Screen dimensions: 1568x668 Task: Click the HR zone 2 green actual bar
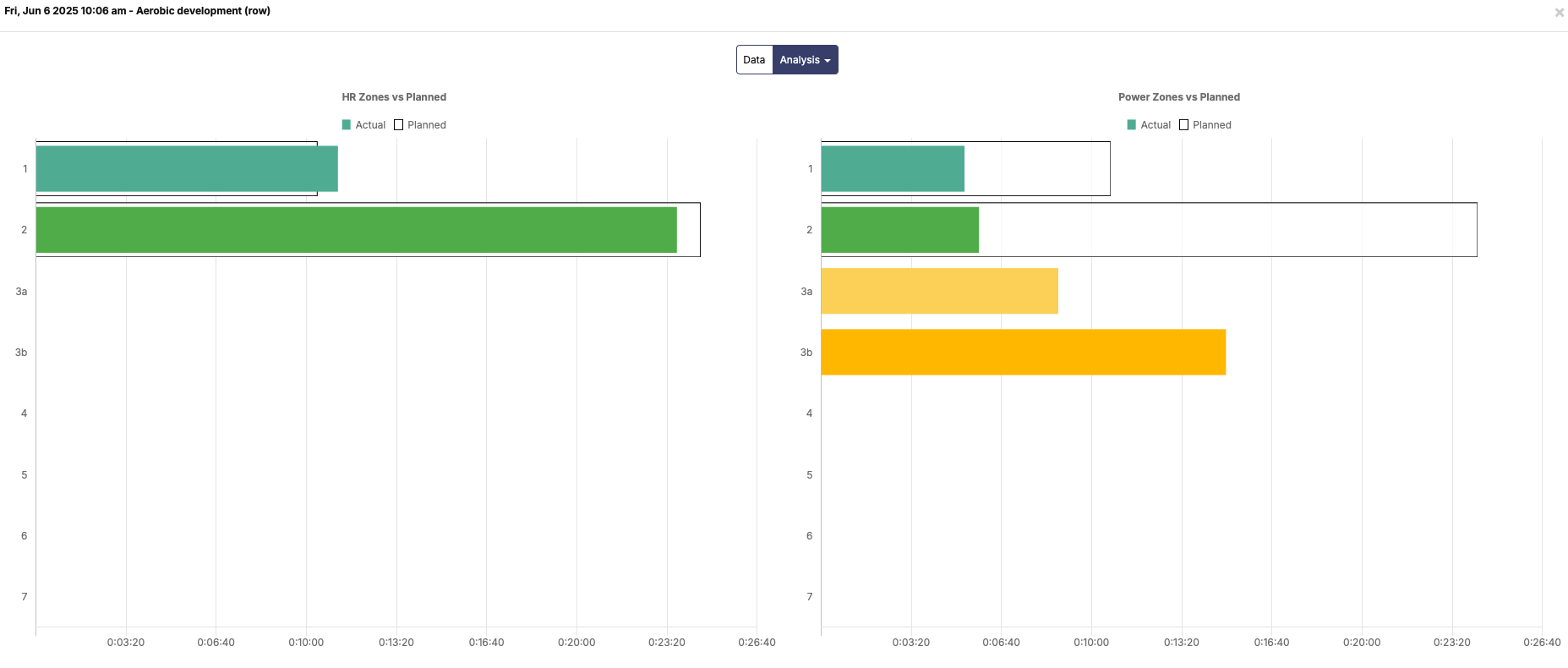click(355, 230)
